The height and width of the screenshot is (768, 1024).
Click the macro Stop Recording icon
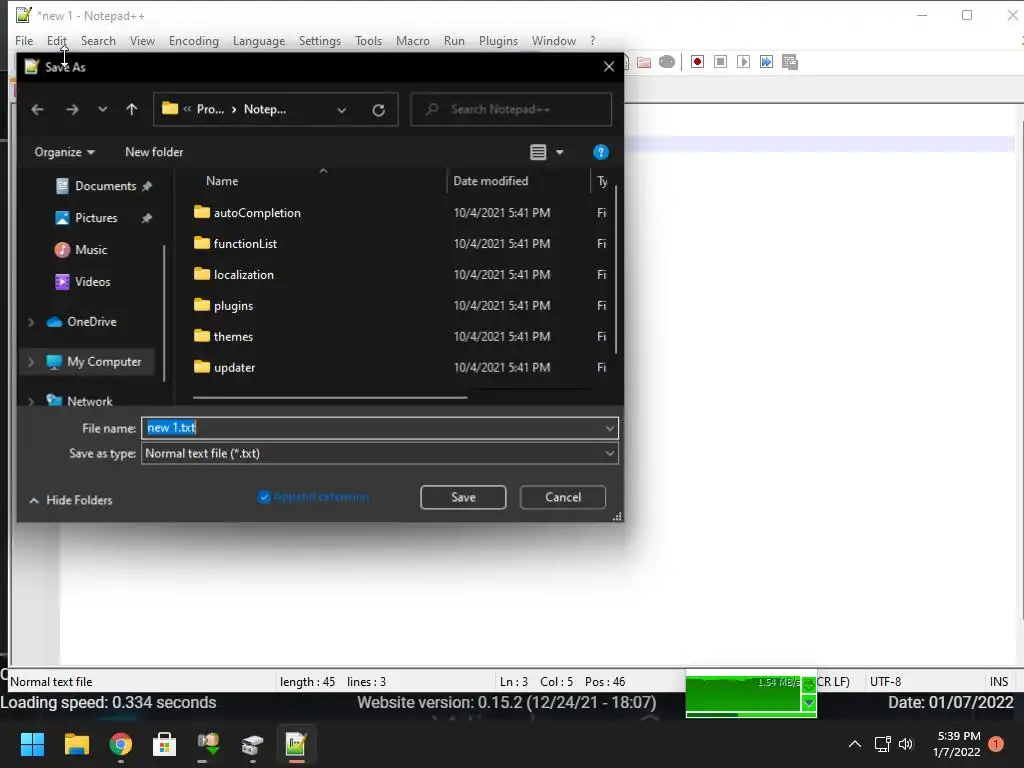(x=720, y=62)
